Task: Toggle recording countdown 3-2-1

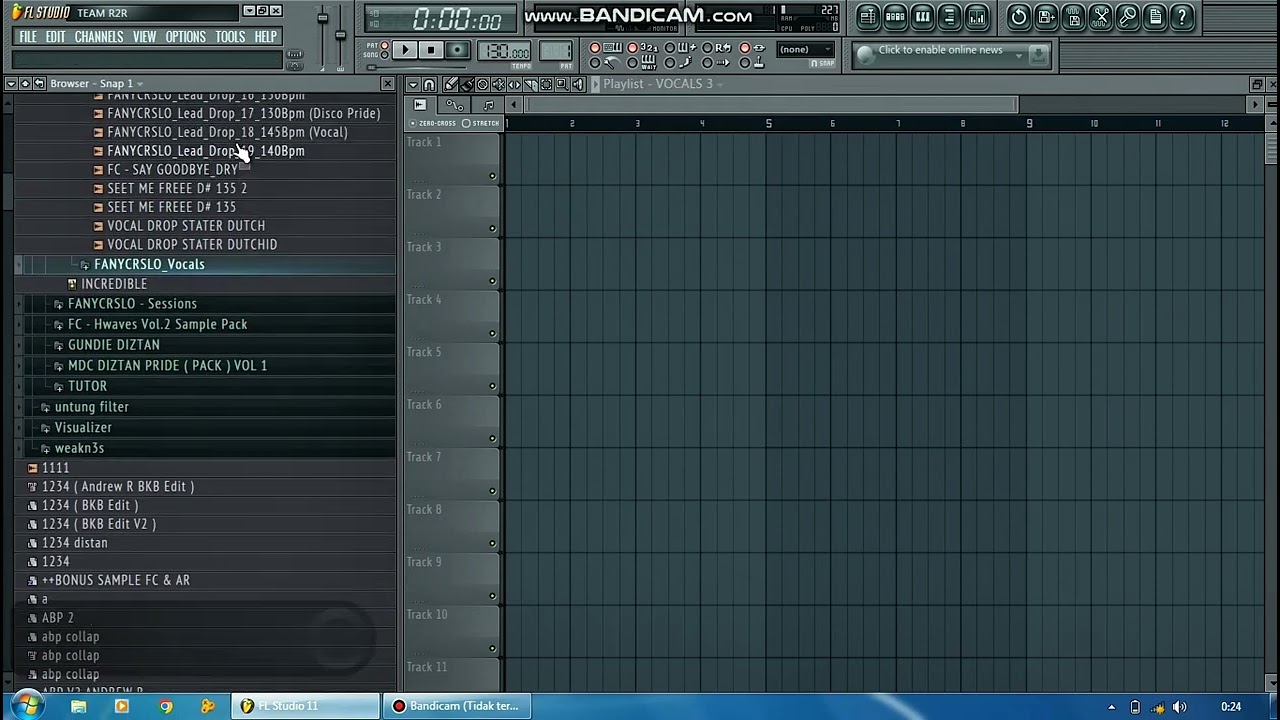Action: [643, 48]
